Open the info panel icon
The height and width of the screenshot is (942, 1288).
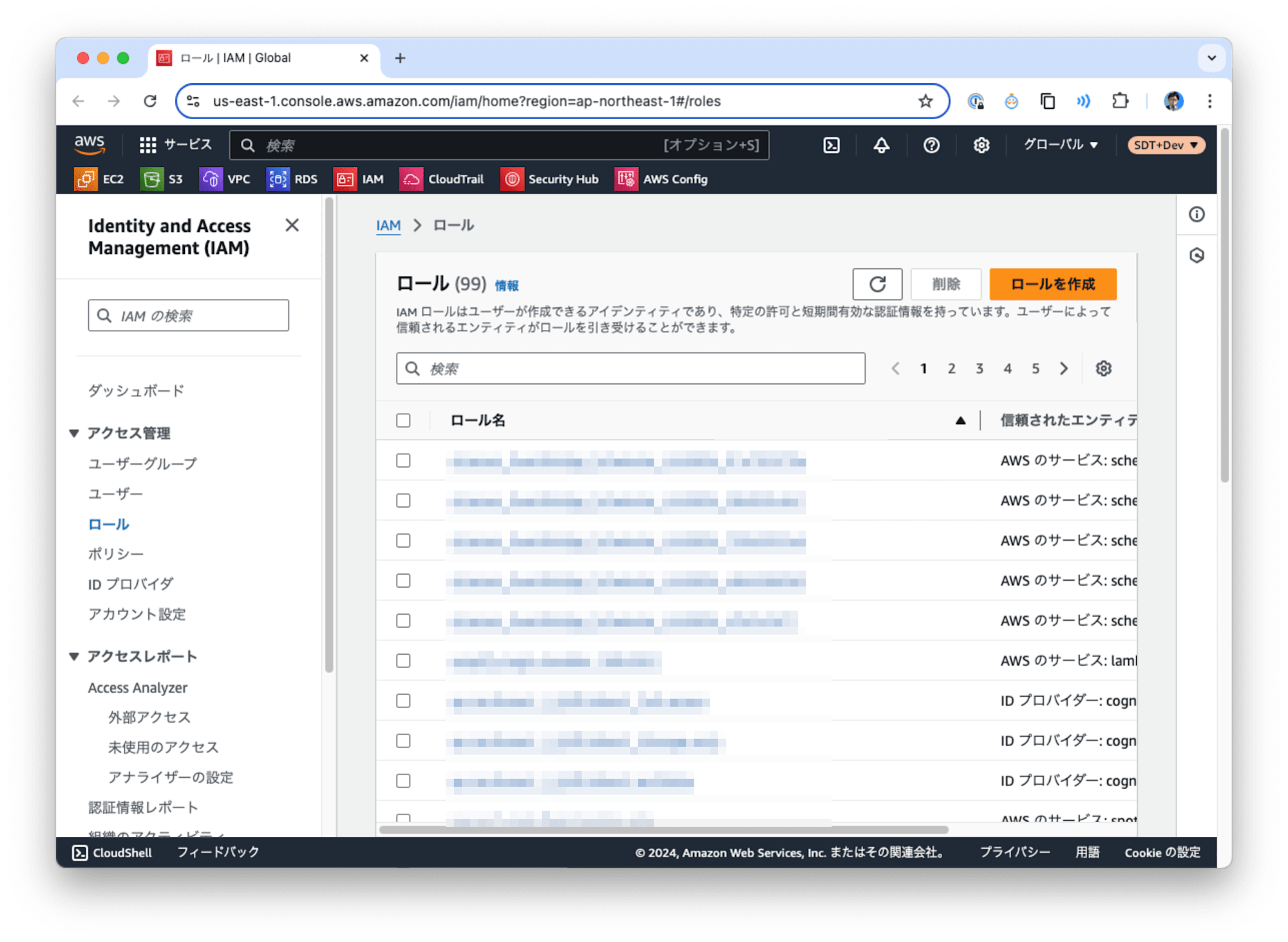[x=1197, y=215]
